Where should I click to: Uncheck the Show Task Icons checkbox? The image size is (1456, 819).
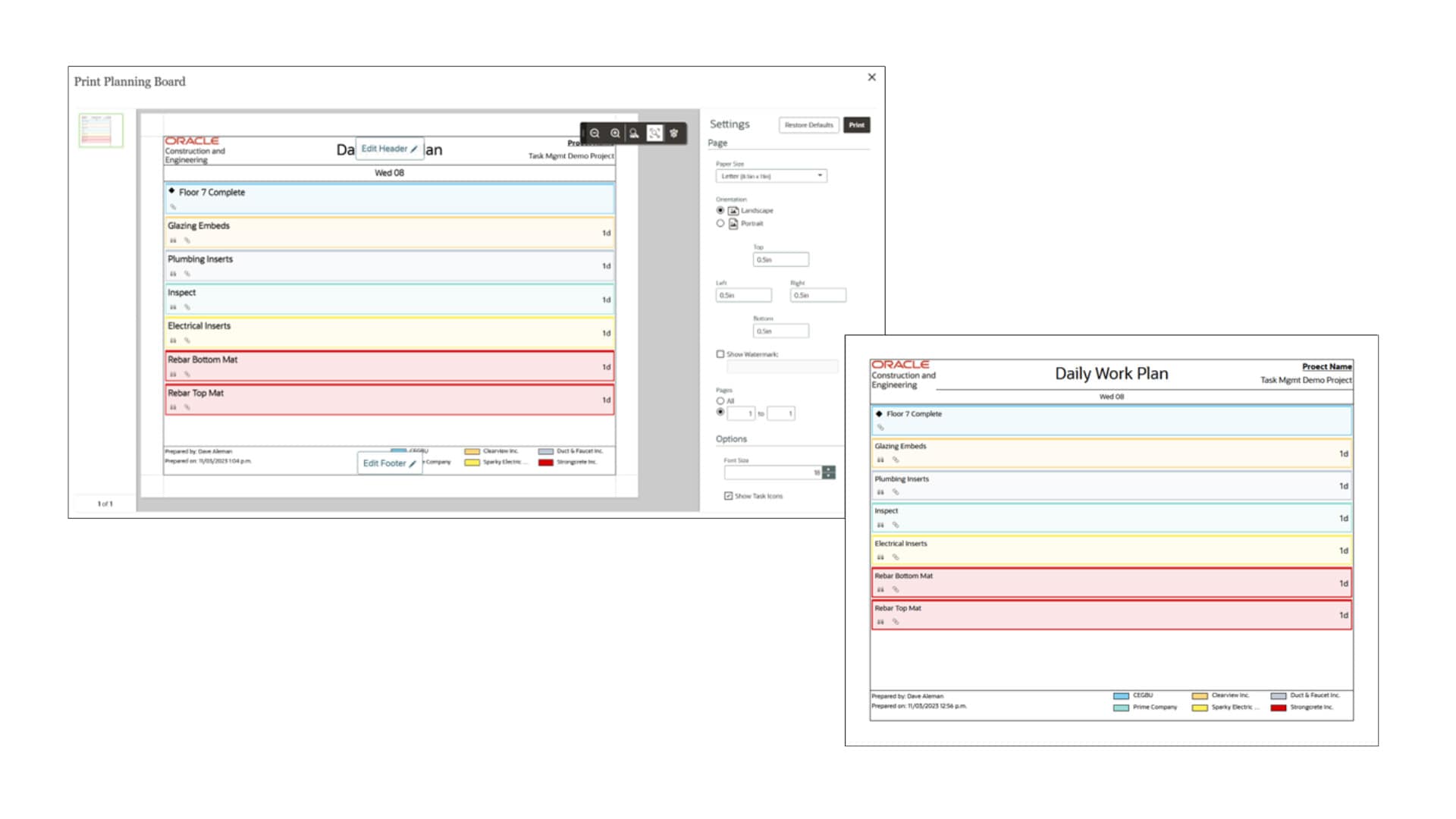(728, 496)
